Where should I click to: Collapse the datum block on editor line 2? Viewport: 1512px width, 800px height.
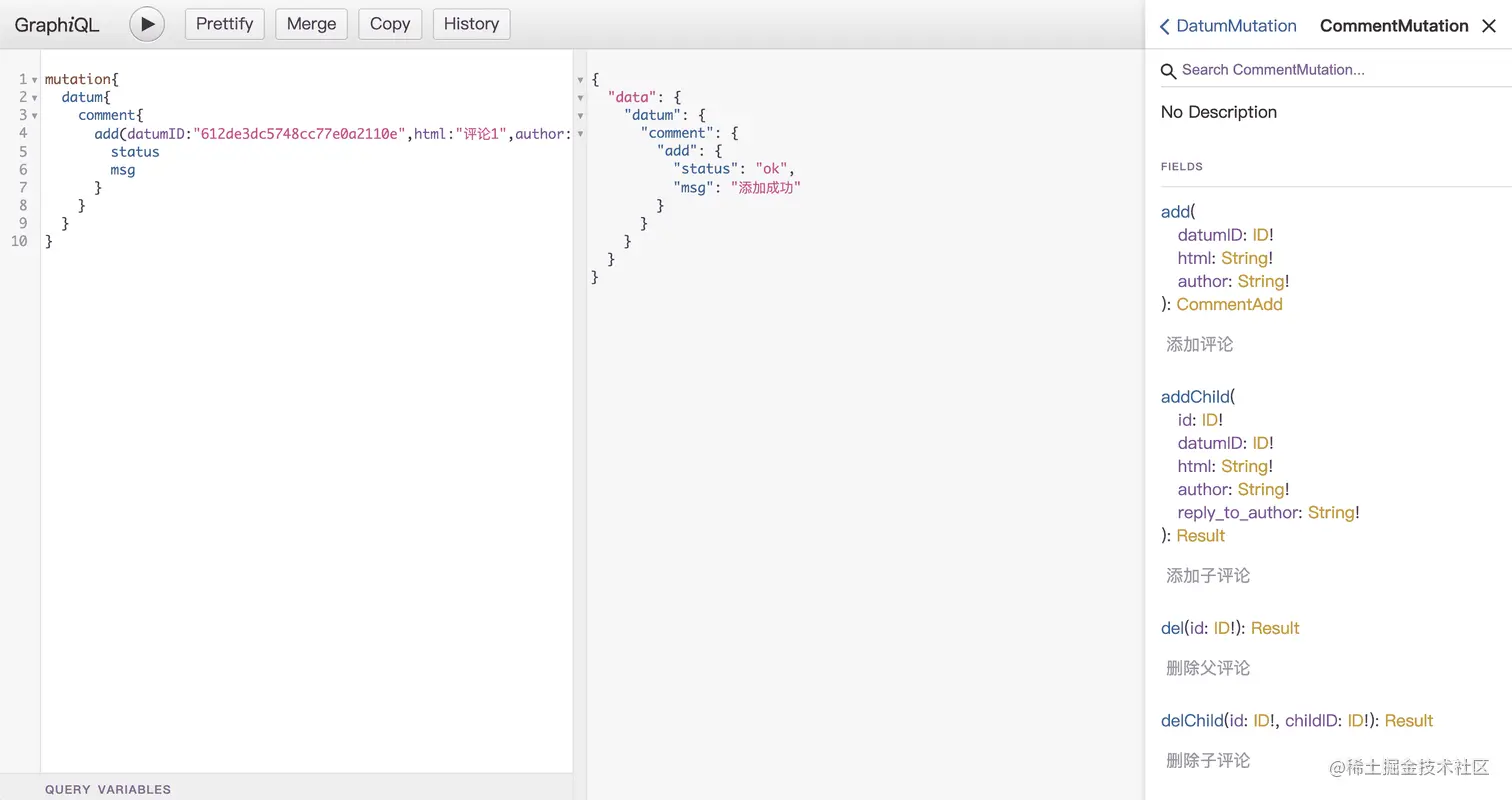point(35,97)
